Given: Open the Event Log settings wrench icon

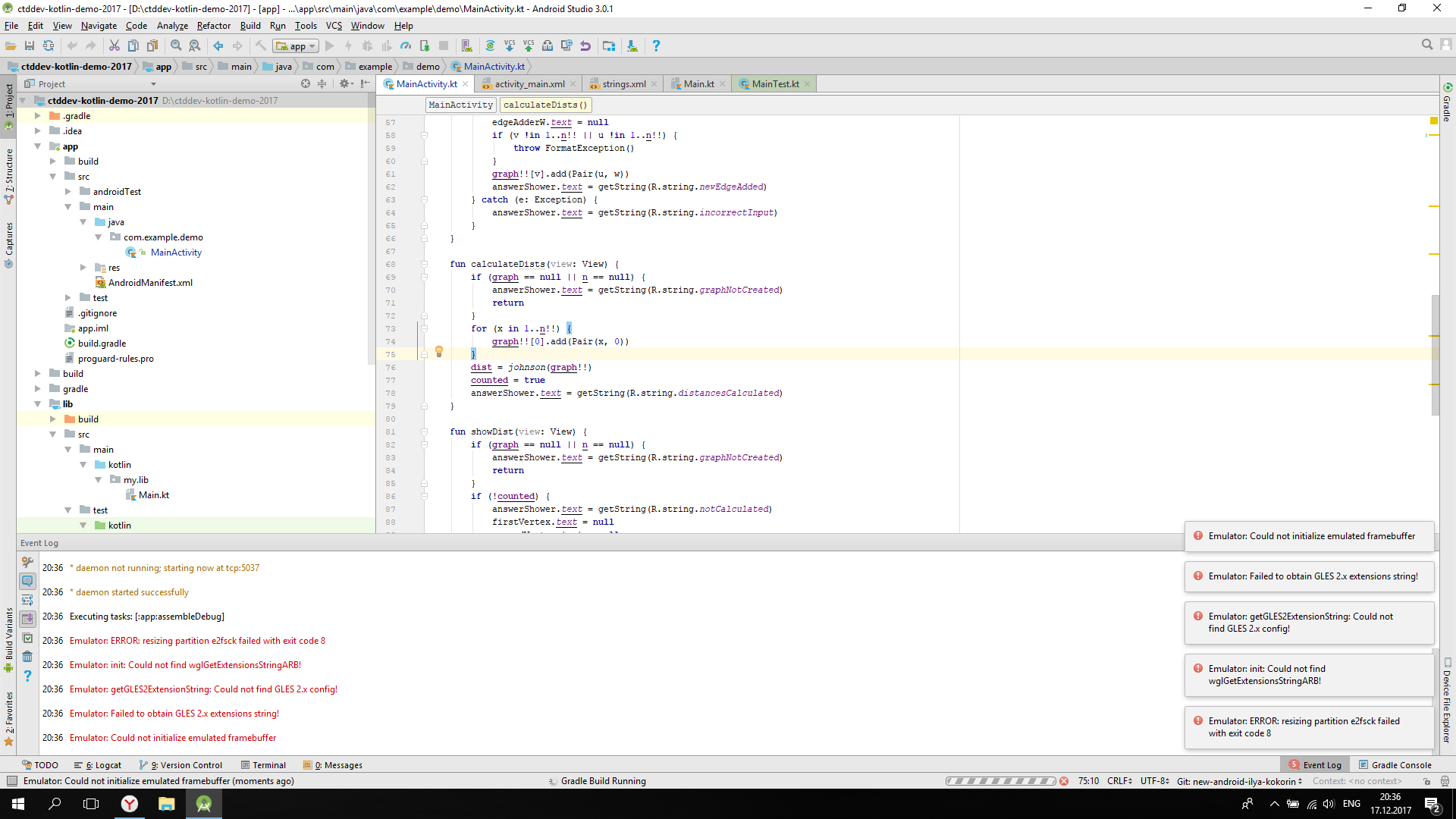Looking at the screenshot, I should (27, 562).
